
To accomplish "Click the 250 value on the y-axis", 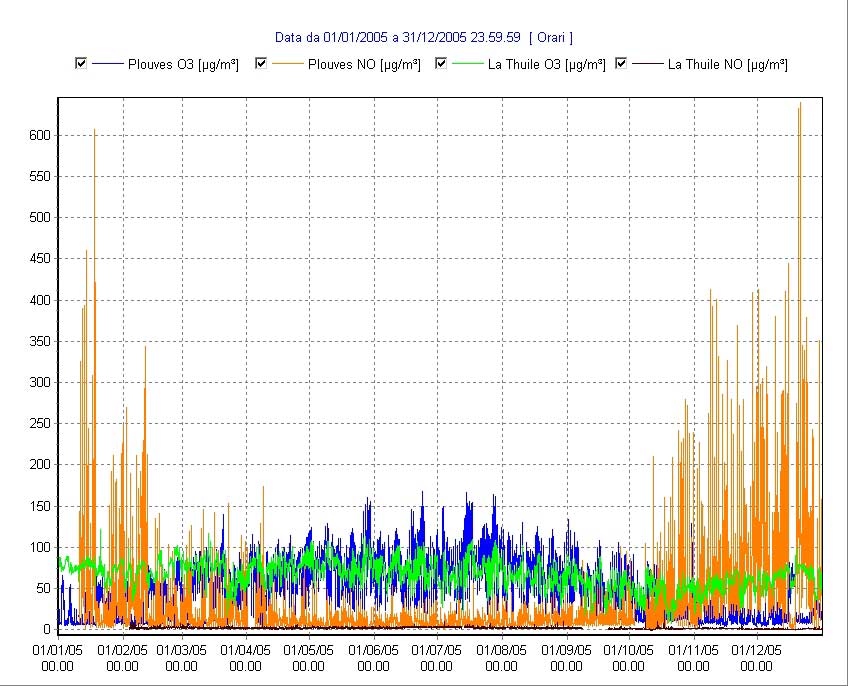I will pyautogui.click(x=39, y=424).
